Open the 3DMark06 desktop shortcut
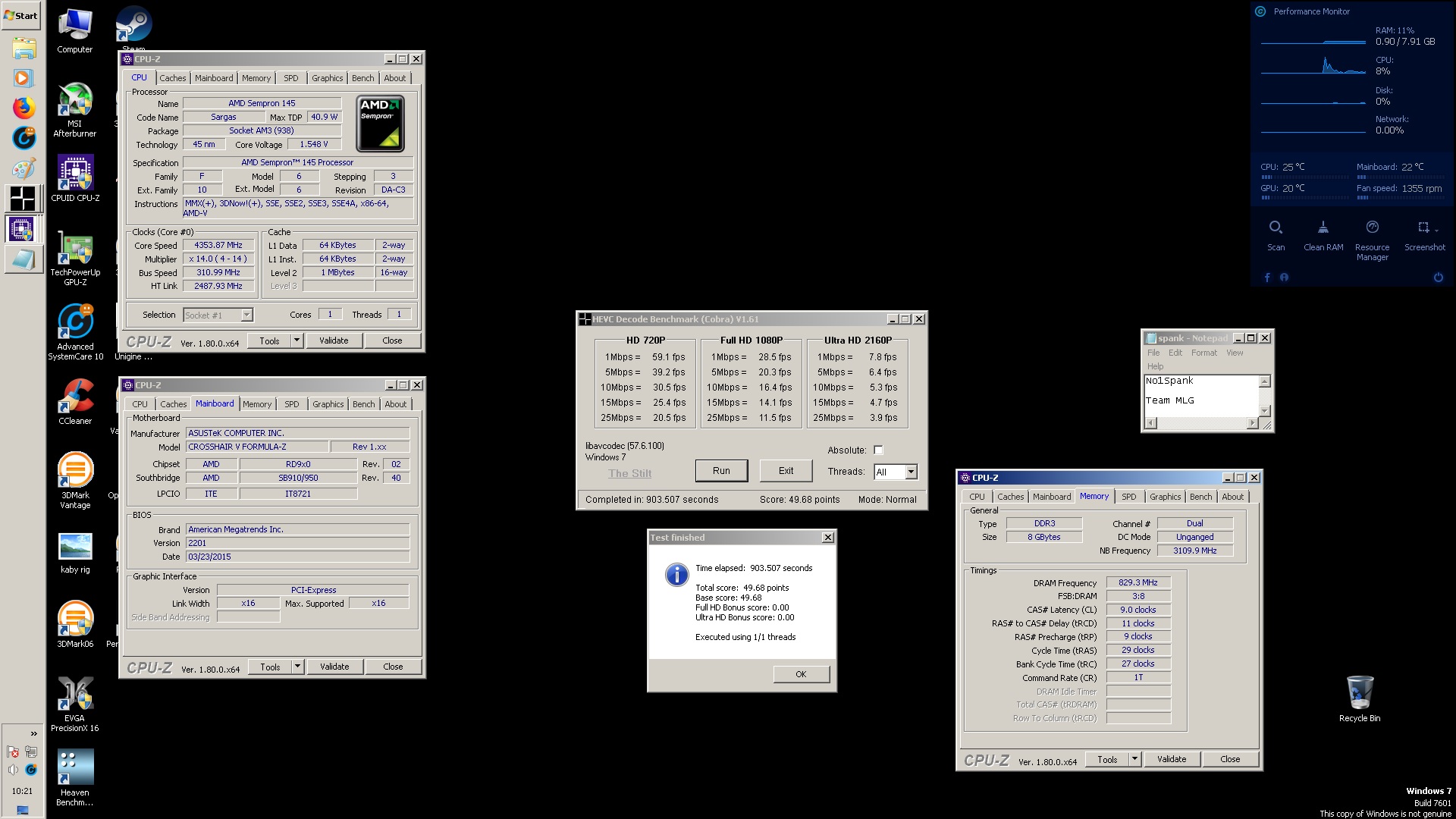 75,624
